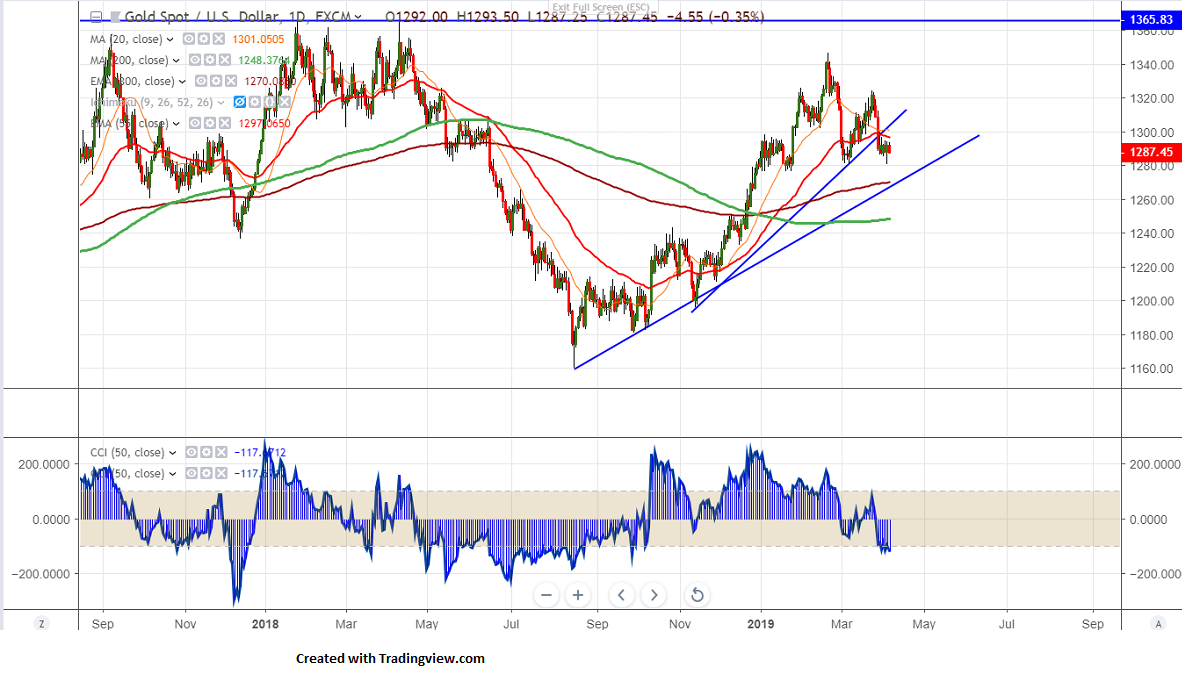Expand the MA (20, close) indicator dropdown
Viewport: 1182px width, 679px height.
[170, 39]
